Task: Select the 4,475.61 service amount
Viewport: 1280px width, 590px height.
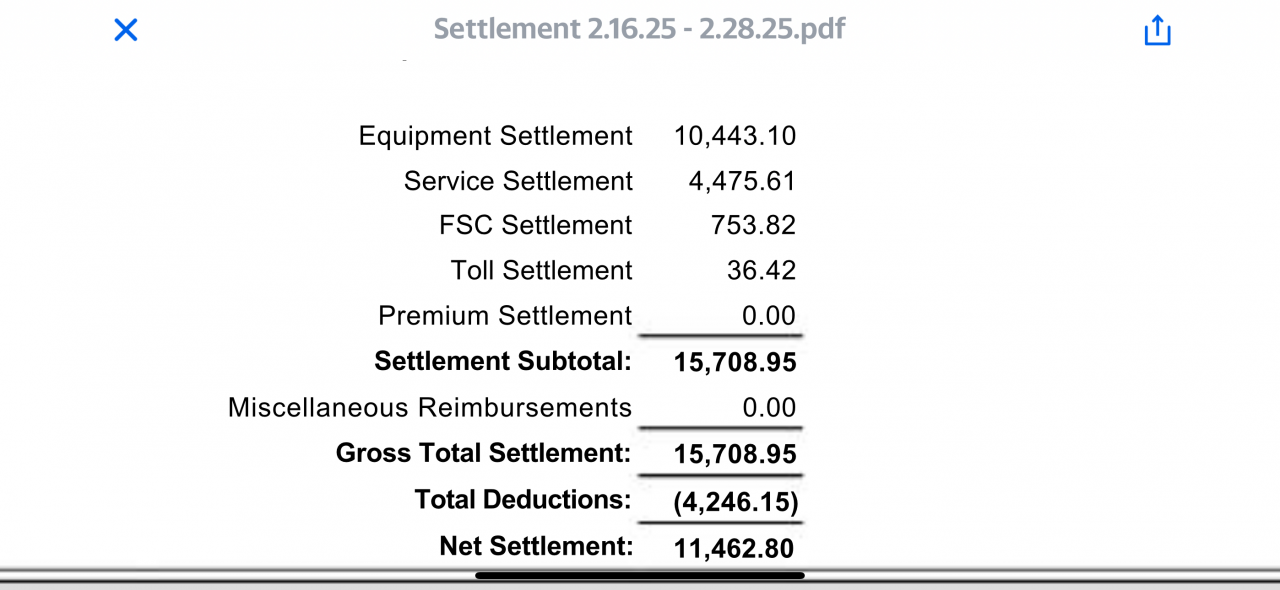Action: (x=742, y=181)
